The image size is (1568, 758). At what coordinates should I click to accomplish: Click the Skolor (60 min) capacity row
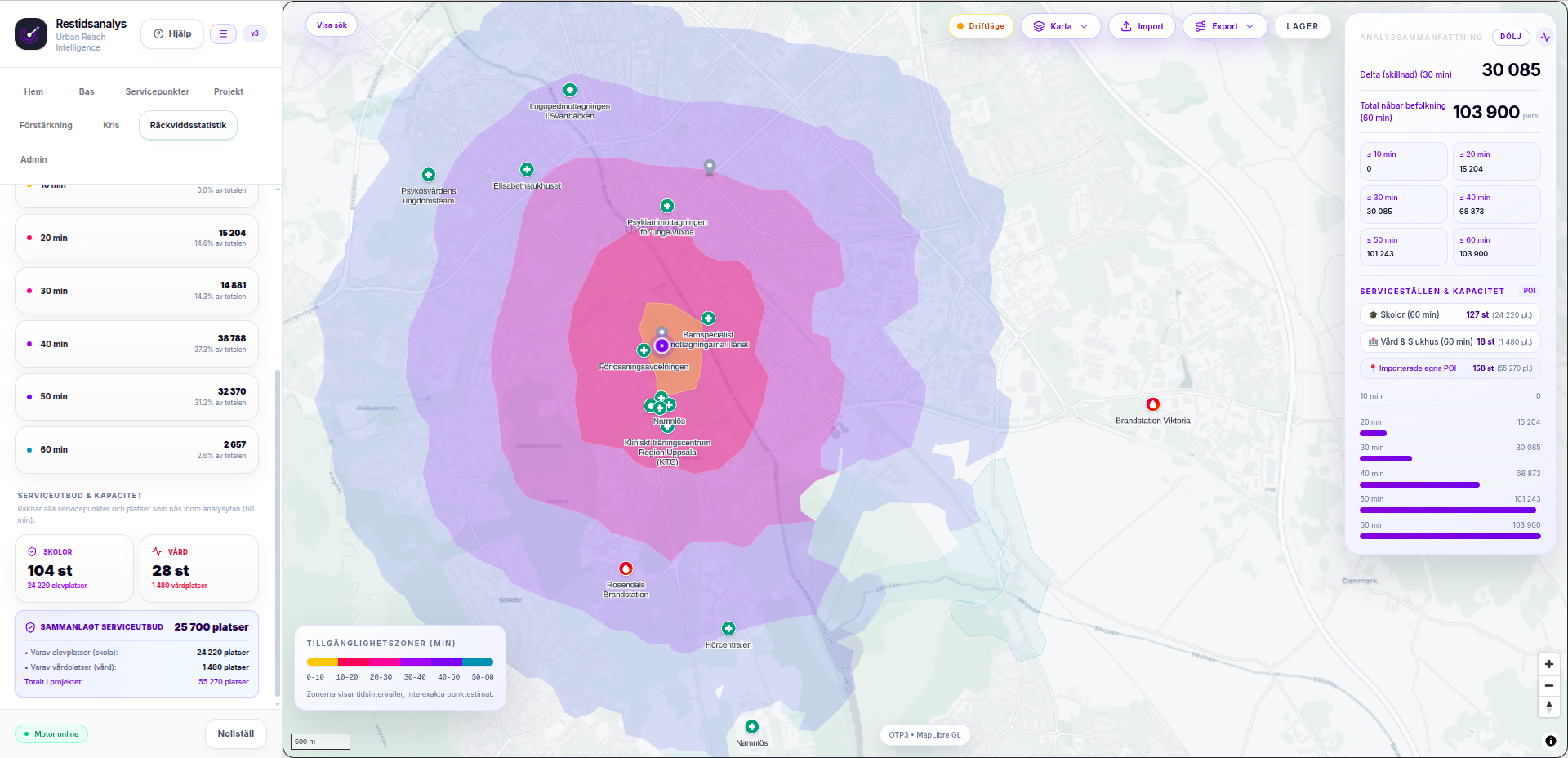(x=1450, y=314)
